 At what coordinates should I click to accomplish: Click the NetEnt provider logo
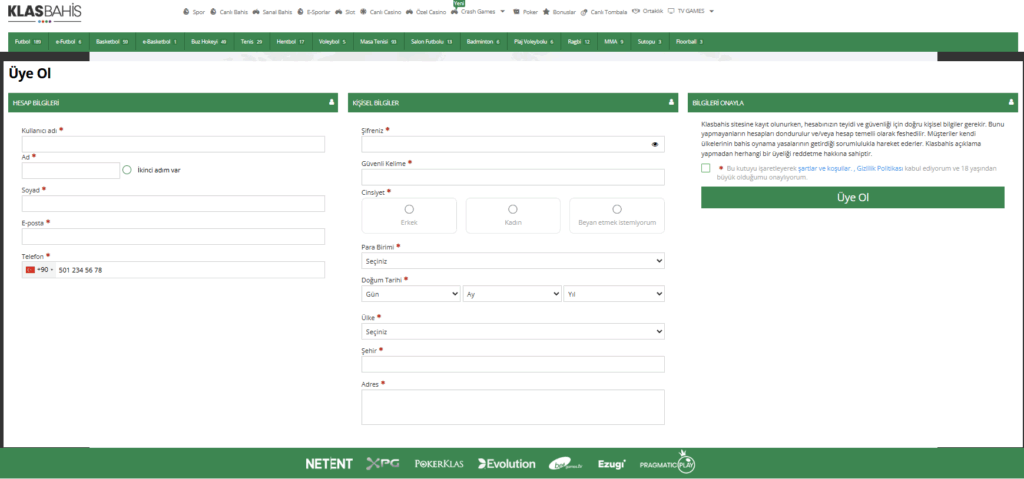pos(329,464)
